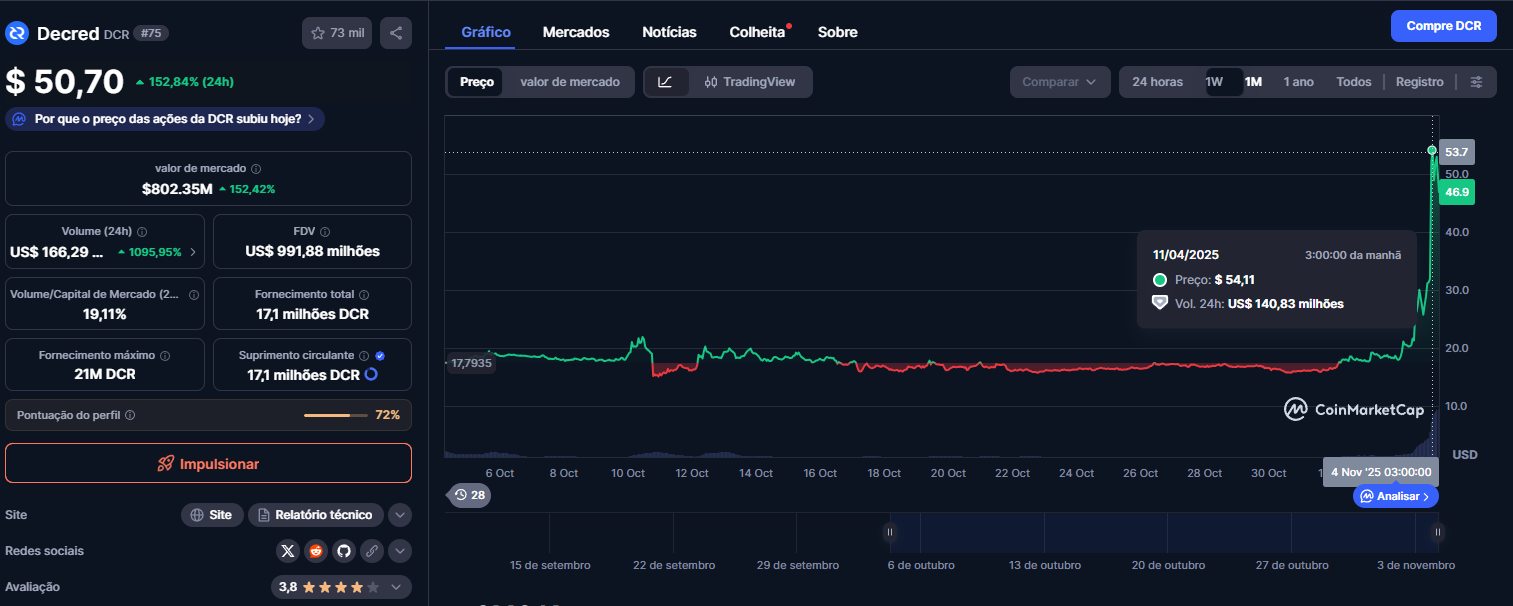Open the chart filter sliders icon beside Registro
The width and height of the screenshot is (1513, 606).
coord(1477,82)
